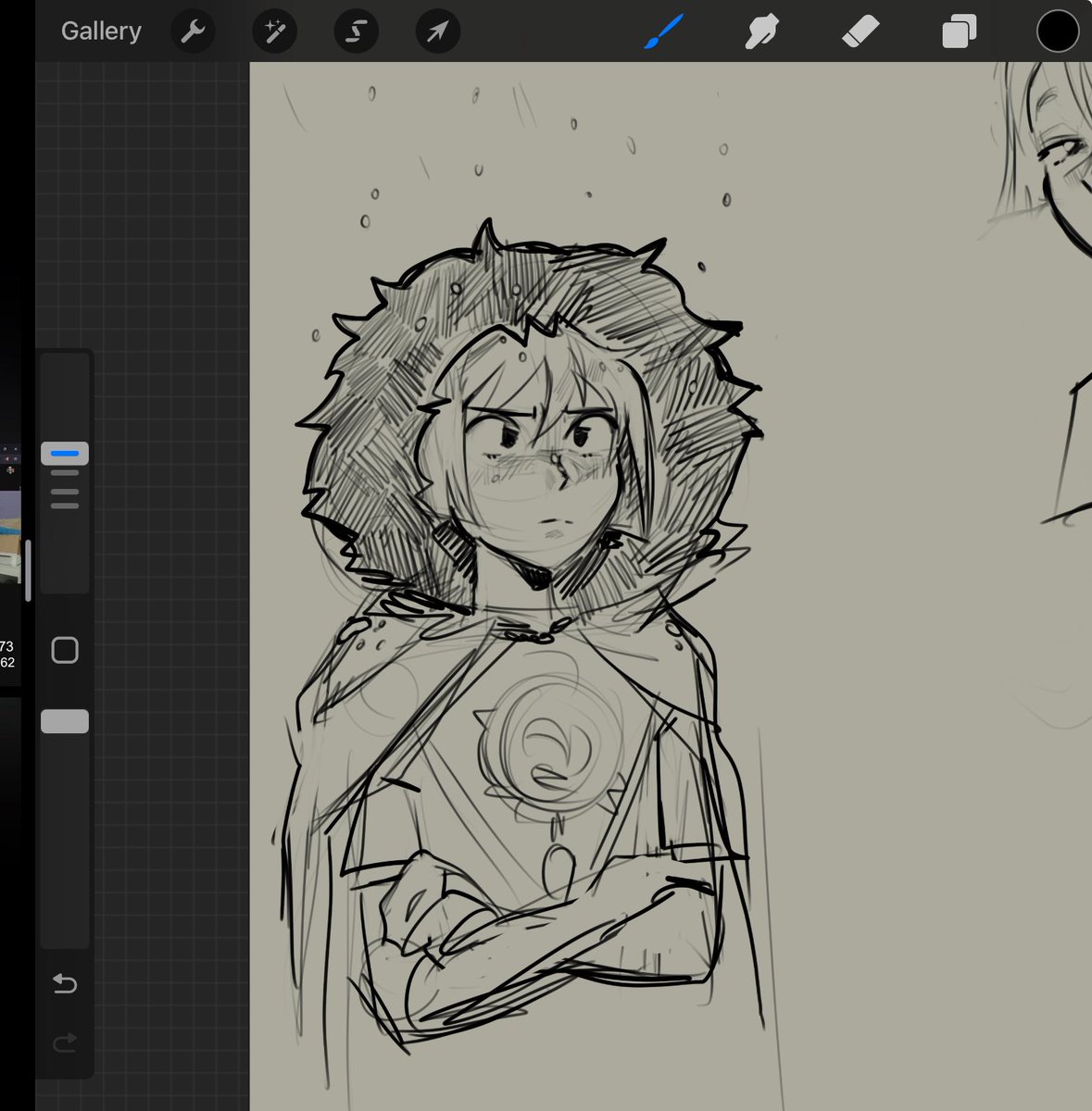Viewport: 1092px width, 1111px height.
Task: Open the Actions wrench menu
Action: tap(193, 32)
